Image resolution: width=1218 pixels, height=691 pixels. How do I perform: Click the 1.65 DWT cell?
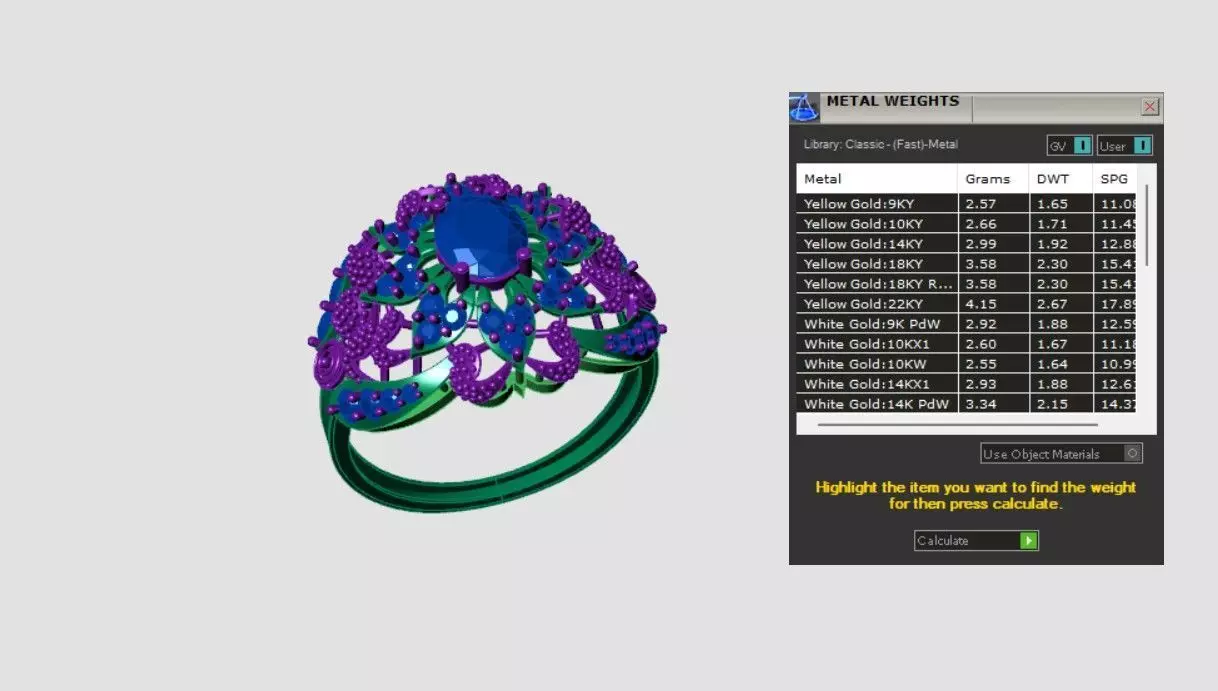[1060, 204]
